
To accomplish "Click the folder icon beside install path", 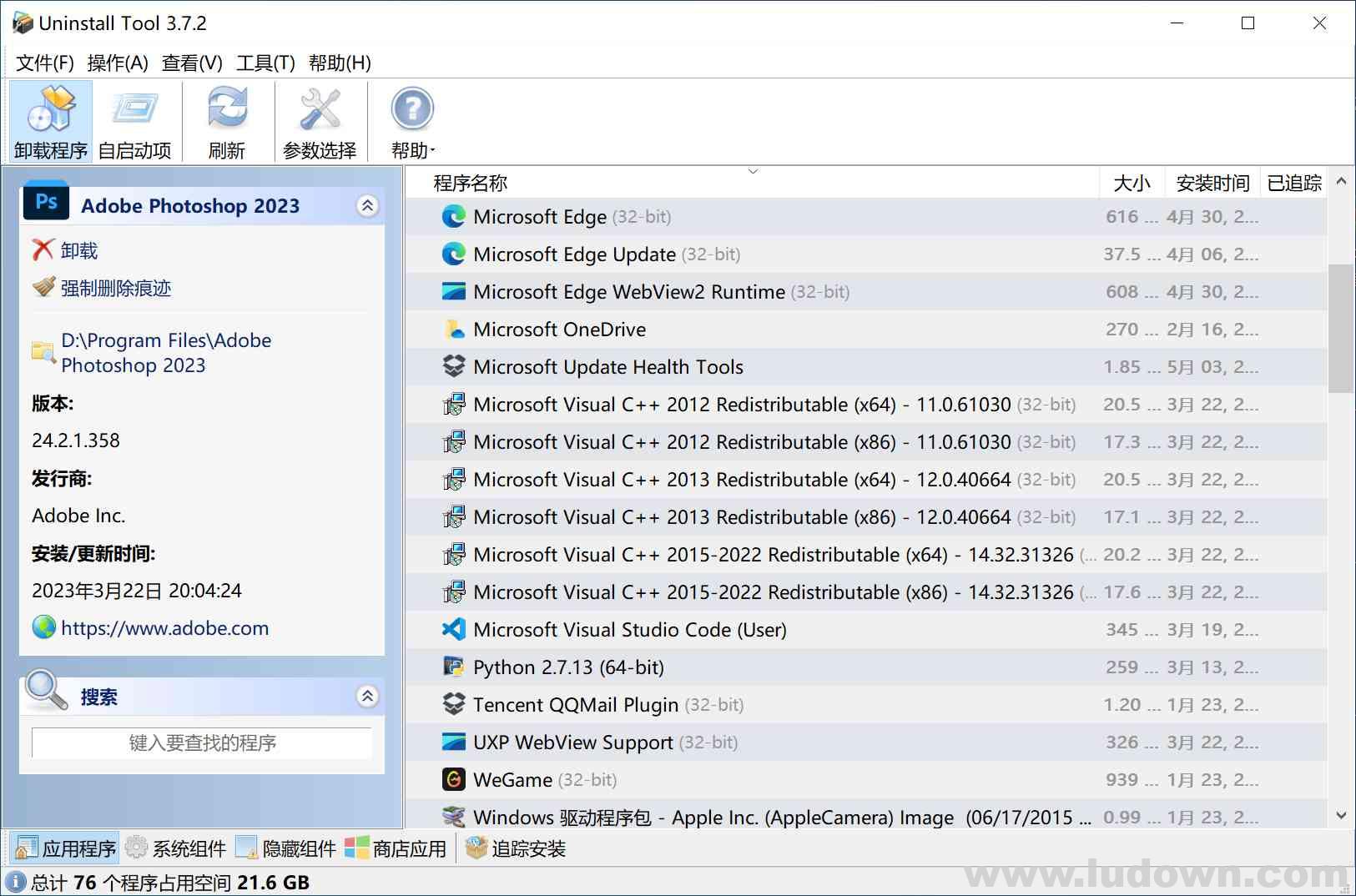I will click(43, 352).
